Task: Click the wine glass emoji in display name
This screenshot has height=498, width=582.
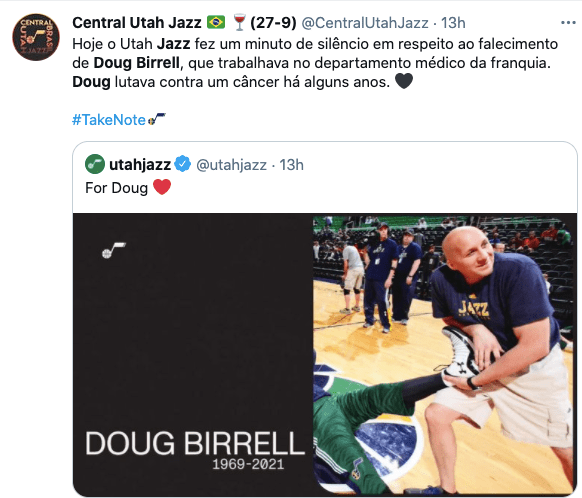Action: click(x=239, y=22)
